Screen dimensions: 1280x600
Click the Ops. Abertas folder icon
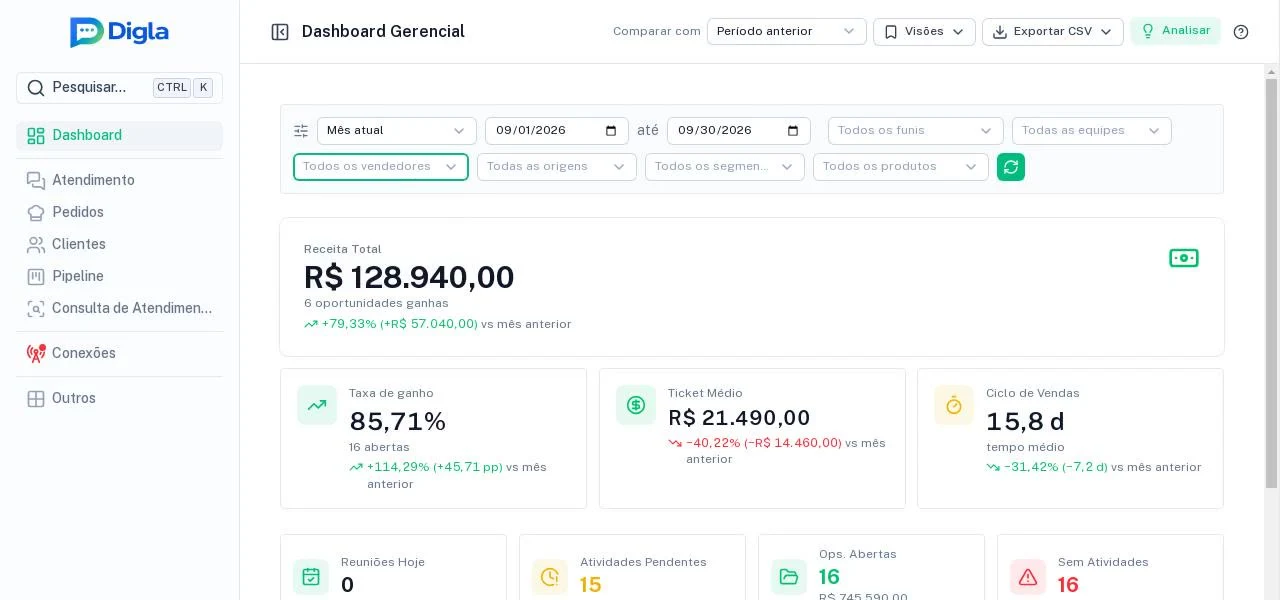(x=789, y=577)
